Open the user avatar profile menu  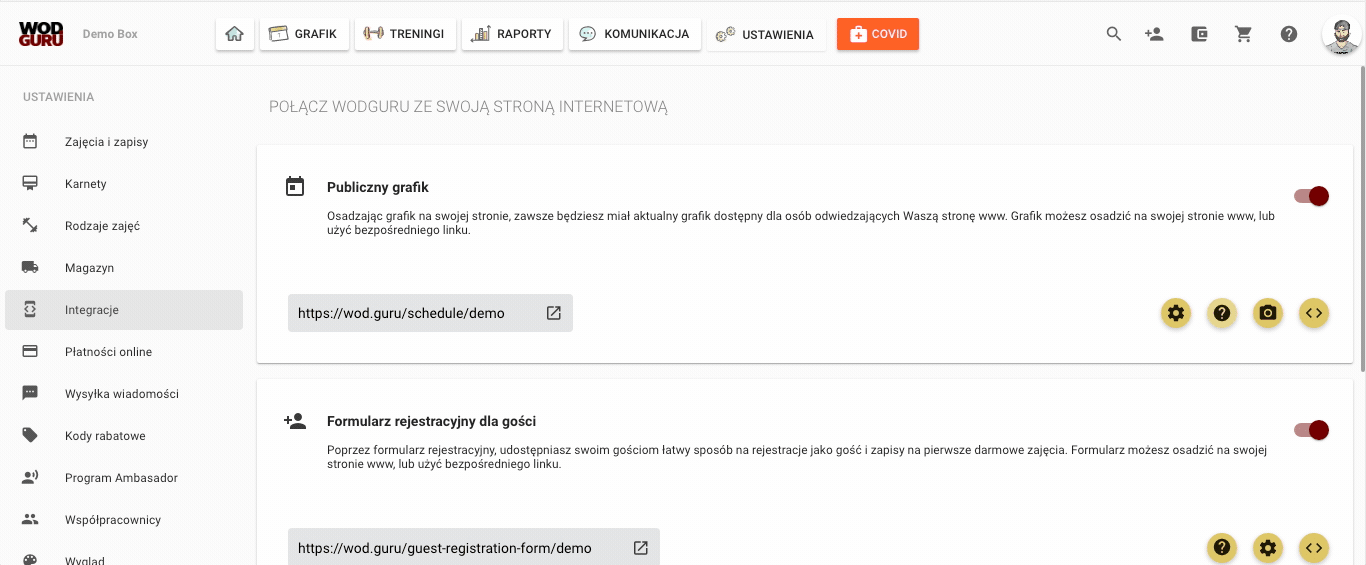point(1341,35)
